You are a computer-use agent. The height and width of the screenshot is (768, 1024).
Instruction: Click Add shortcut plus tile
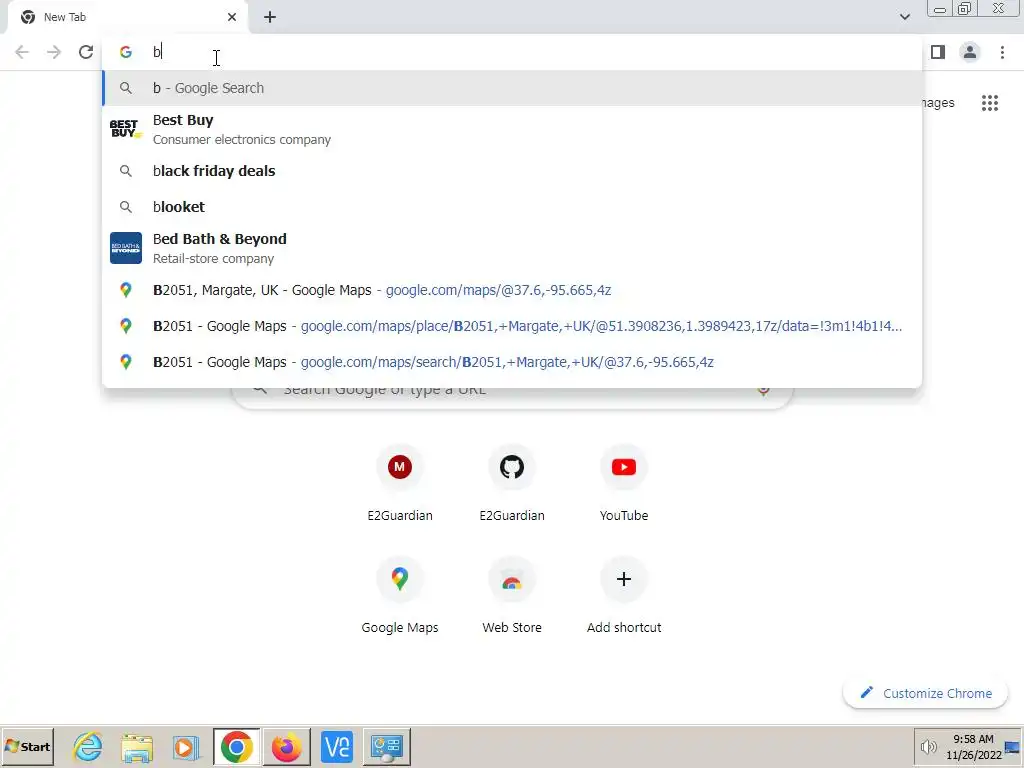click(624, 596)
